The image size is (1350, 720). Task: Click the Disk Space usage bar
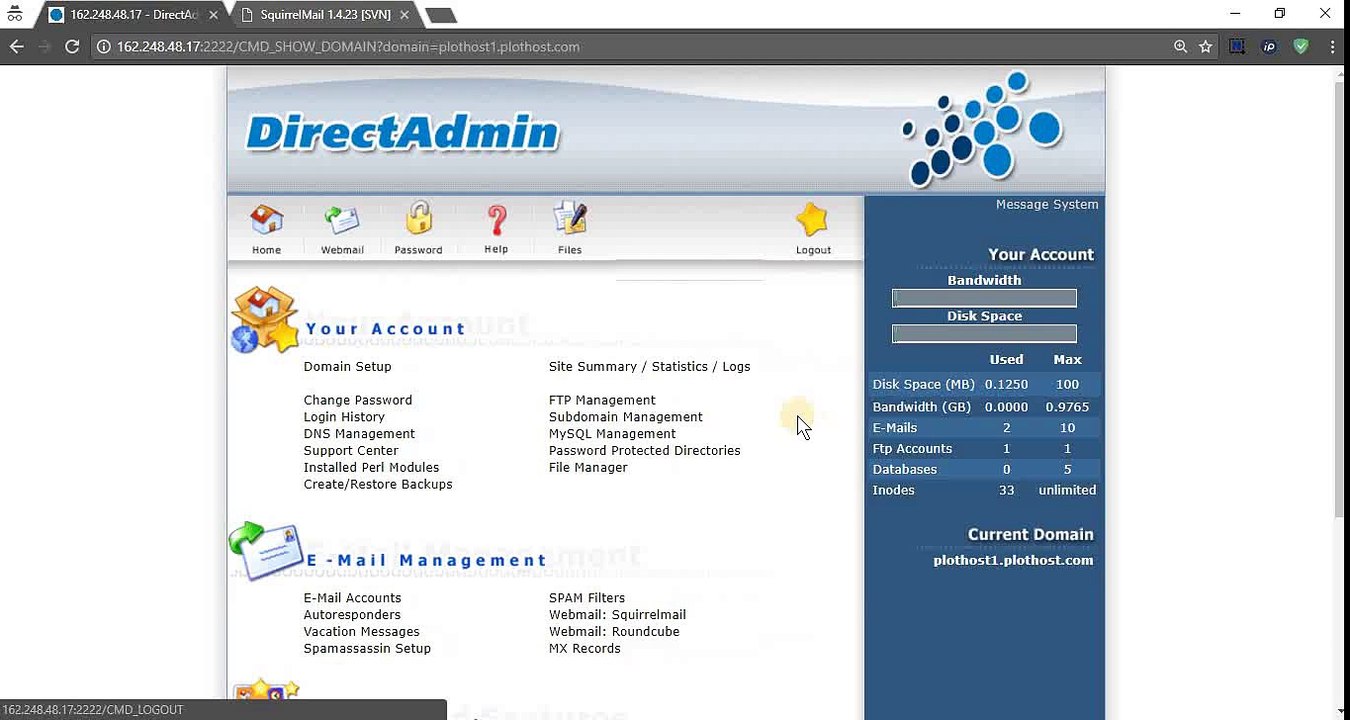(x=984, y=334)
